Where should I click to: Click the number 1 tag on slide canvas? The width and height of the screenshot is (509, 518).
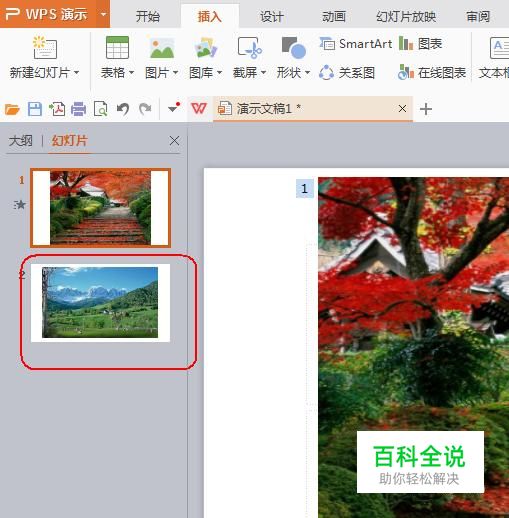click(x=305, y=189)
